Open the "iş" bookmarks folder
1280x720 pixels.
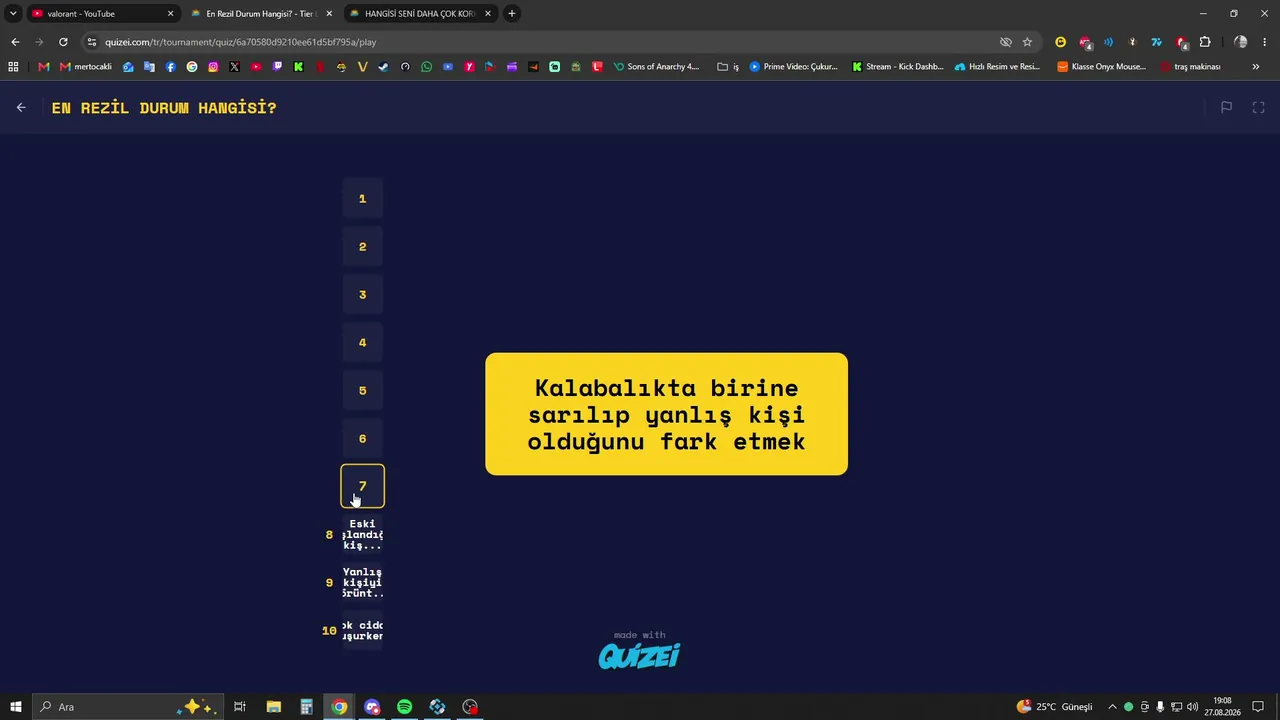point(728,67)
